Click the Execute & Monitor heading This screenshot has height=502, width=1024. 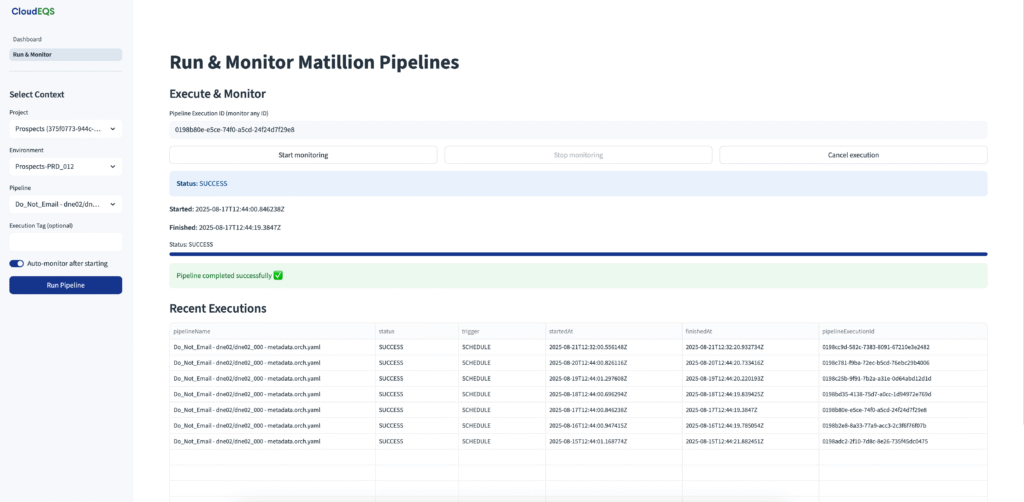tap(217, 94)
